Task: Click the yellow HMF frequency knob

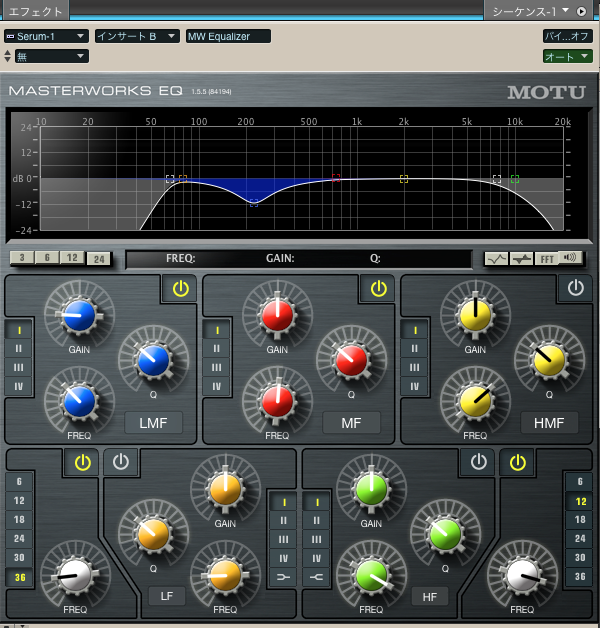Action: click(475, 402)
